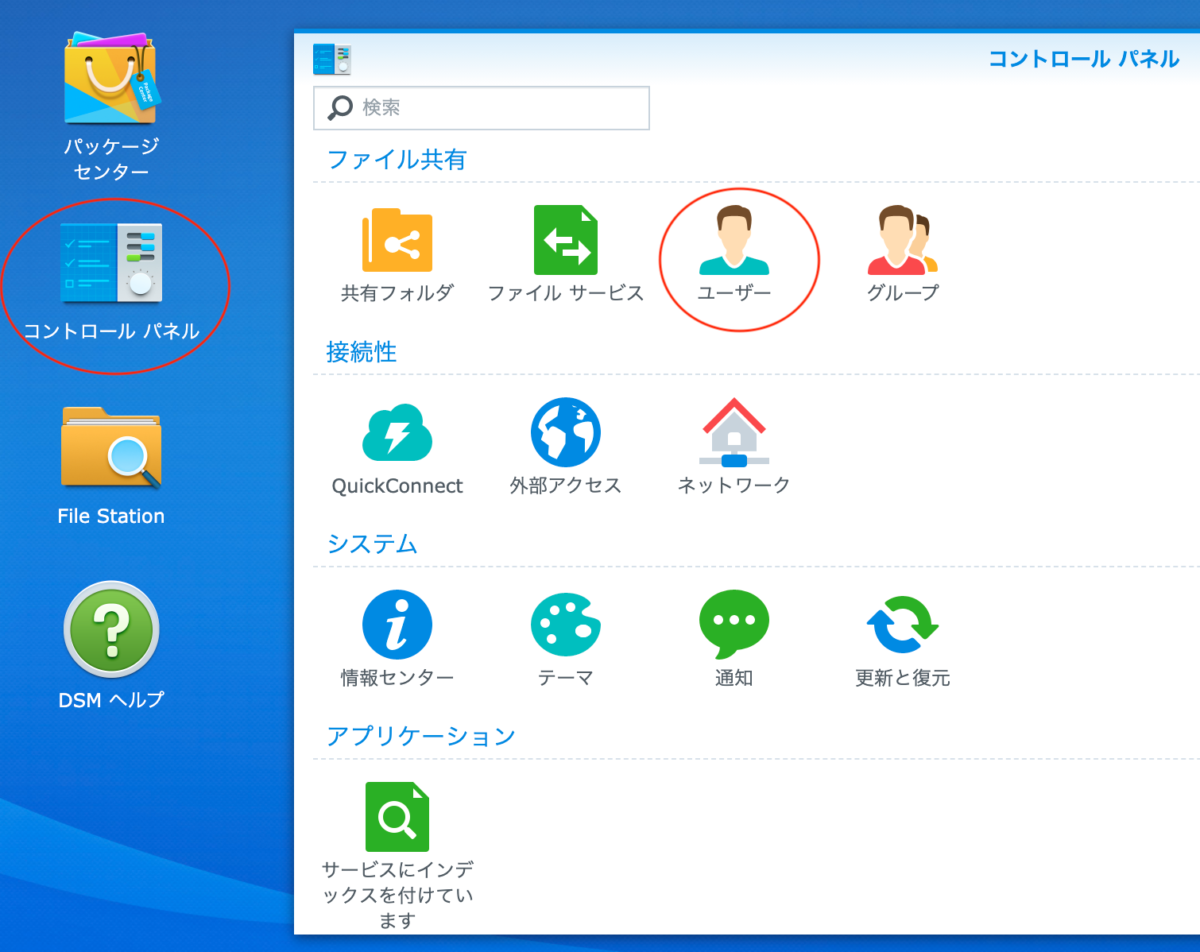Click the テーマ label text
Viewport: 1200px width, 952px height.
tap(565, 677)
